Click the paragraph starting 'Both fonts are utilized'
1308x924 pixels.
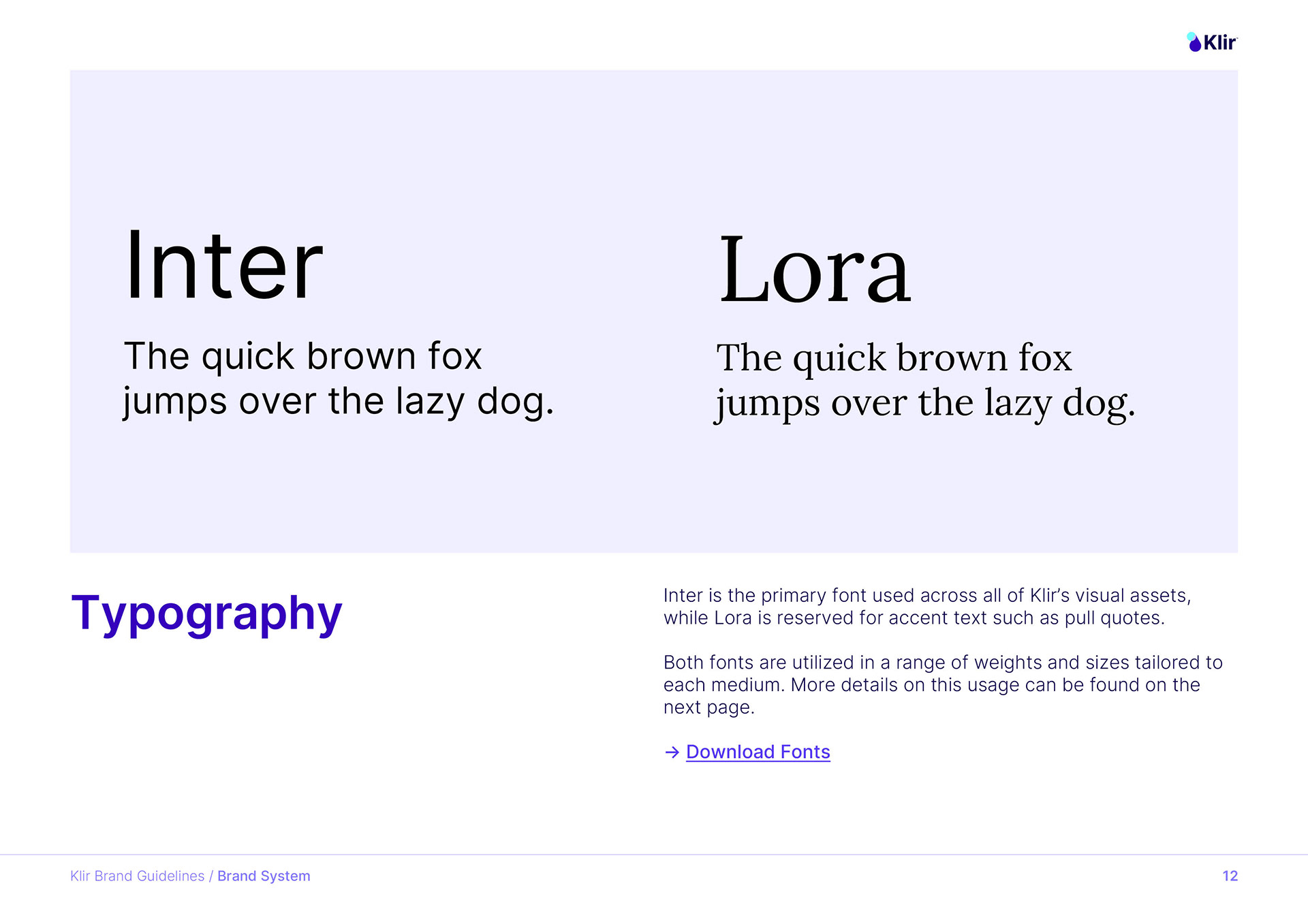943,685
